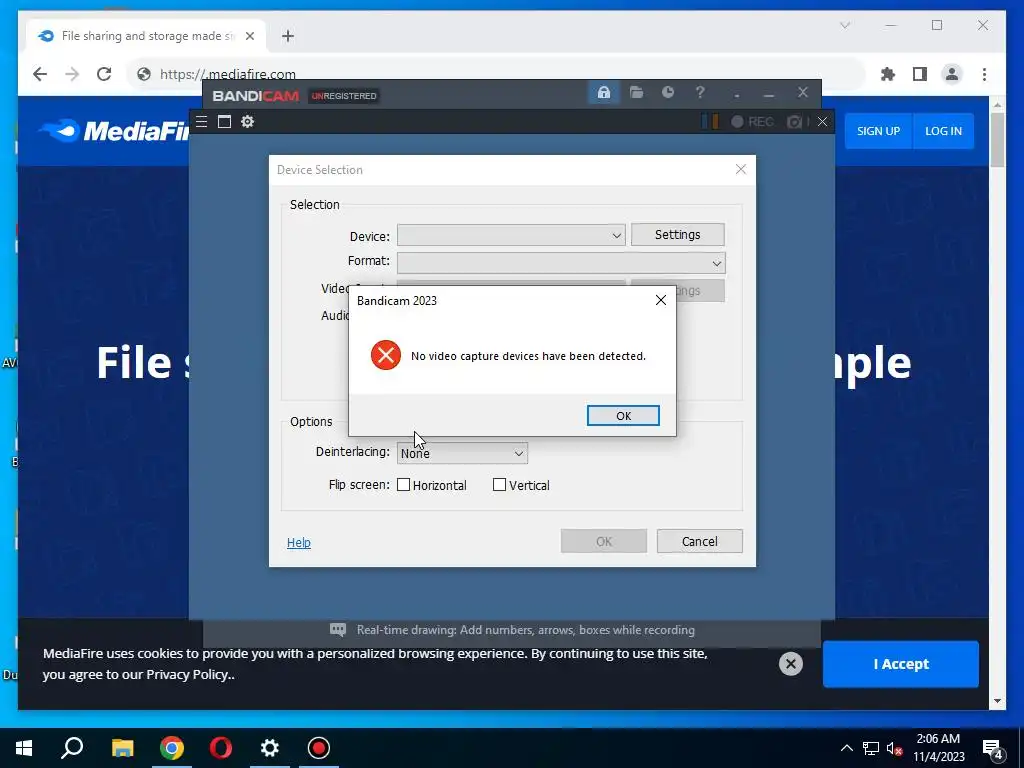
Task: Click the pause indicator beside REC
Action: click(710, 122)
